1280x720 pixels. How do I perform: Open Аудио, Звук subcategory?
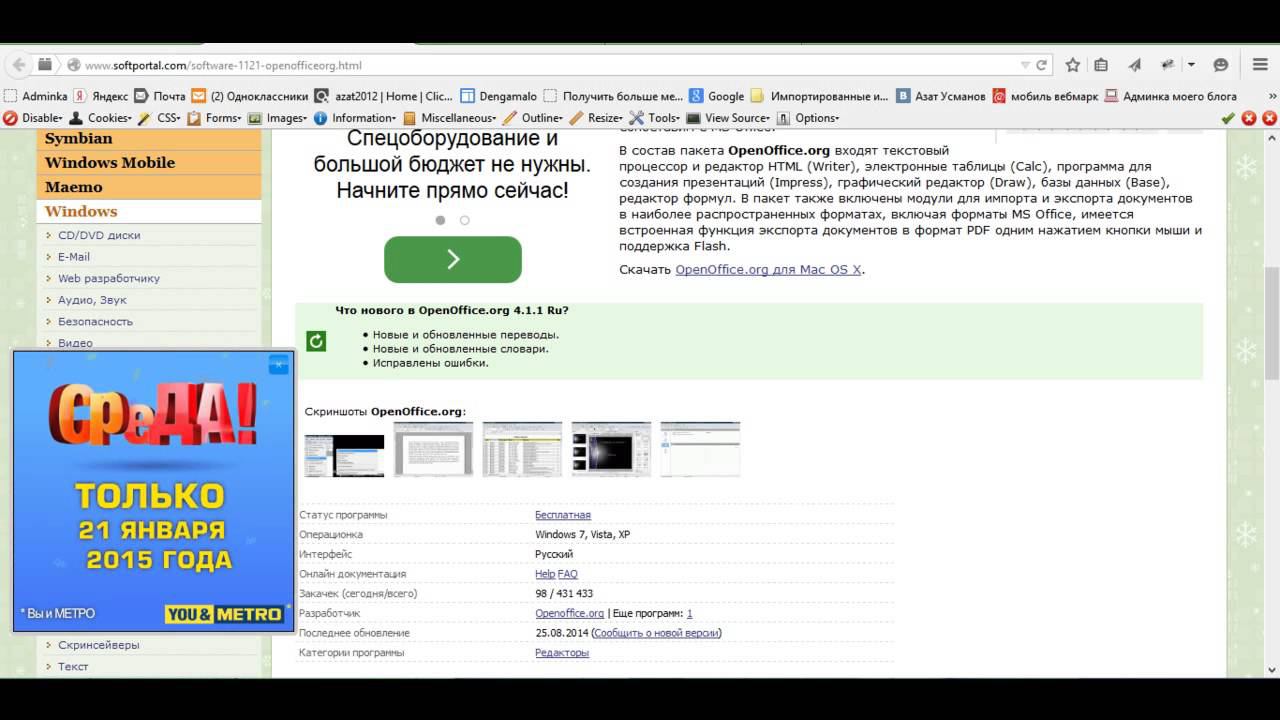tap(92, 300)
